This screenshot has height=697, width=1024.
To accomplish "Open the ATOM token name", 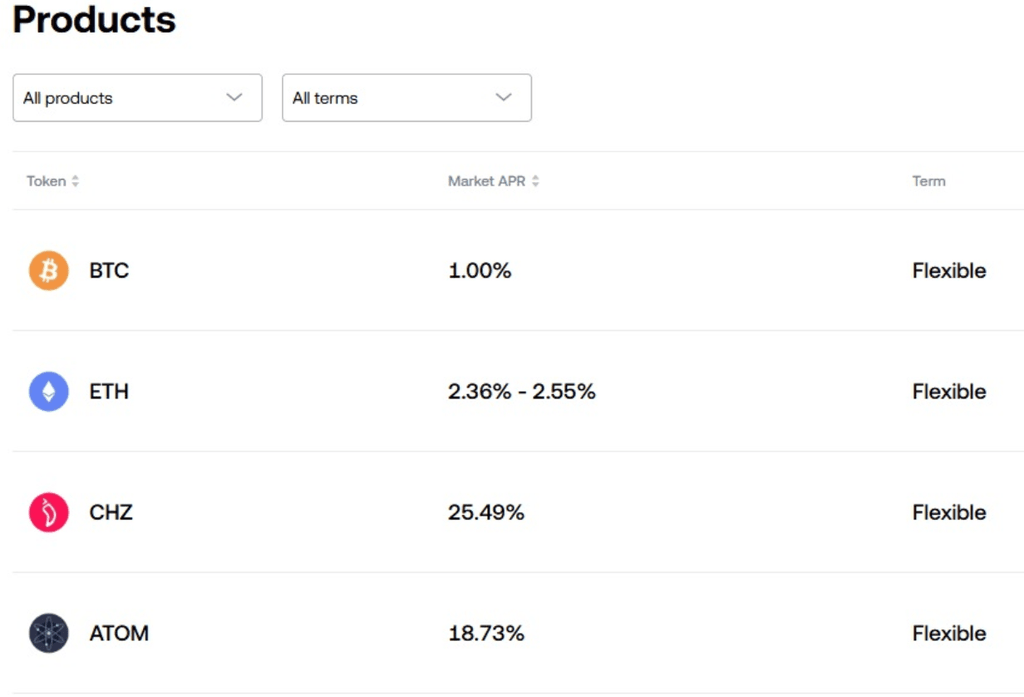I will pos(119,634).
